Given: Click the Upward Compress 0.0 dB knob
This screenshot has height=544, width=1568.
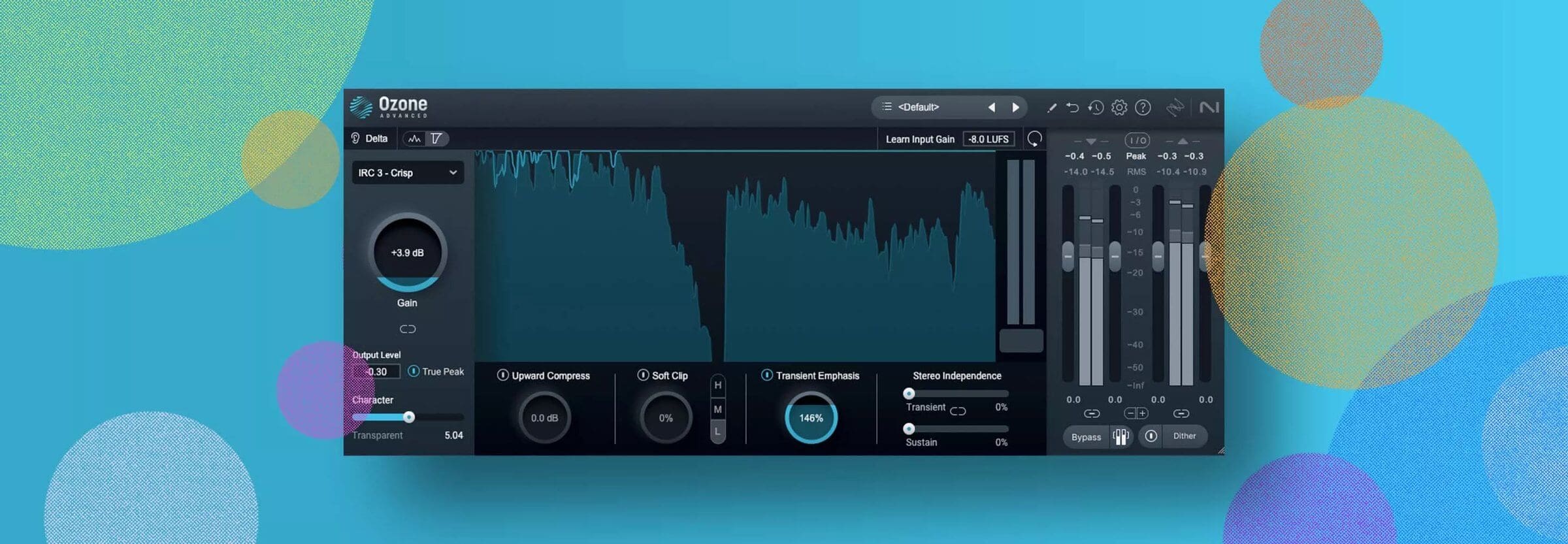Looking at the screenshot, I should tap(544, 418).
